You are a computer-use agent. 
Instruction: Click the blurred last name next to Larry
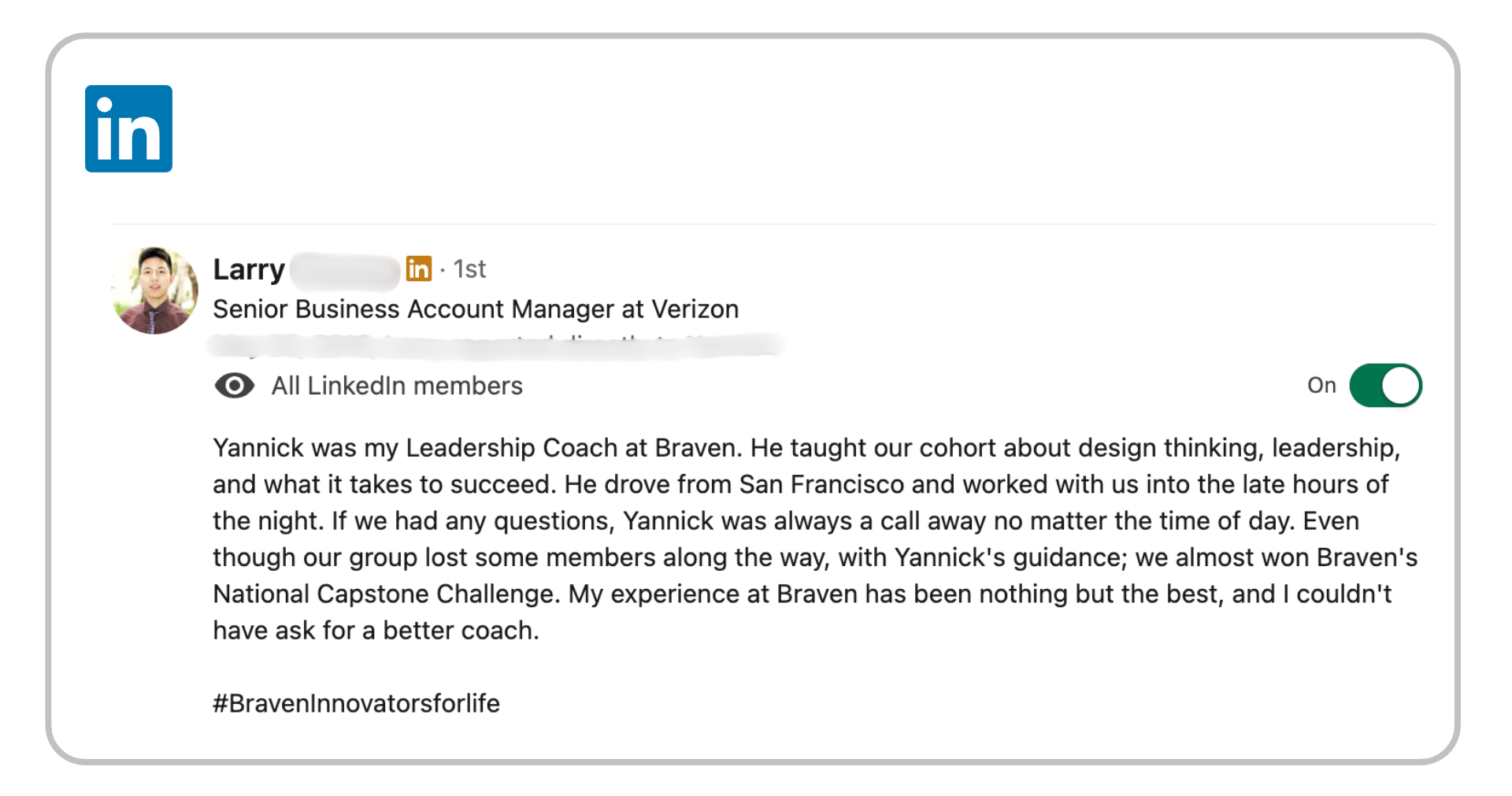click(x=345, y=270)
